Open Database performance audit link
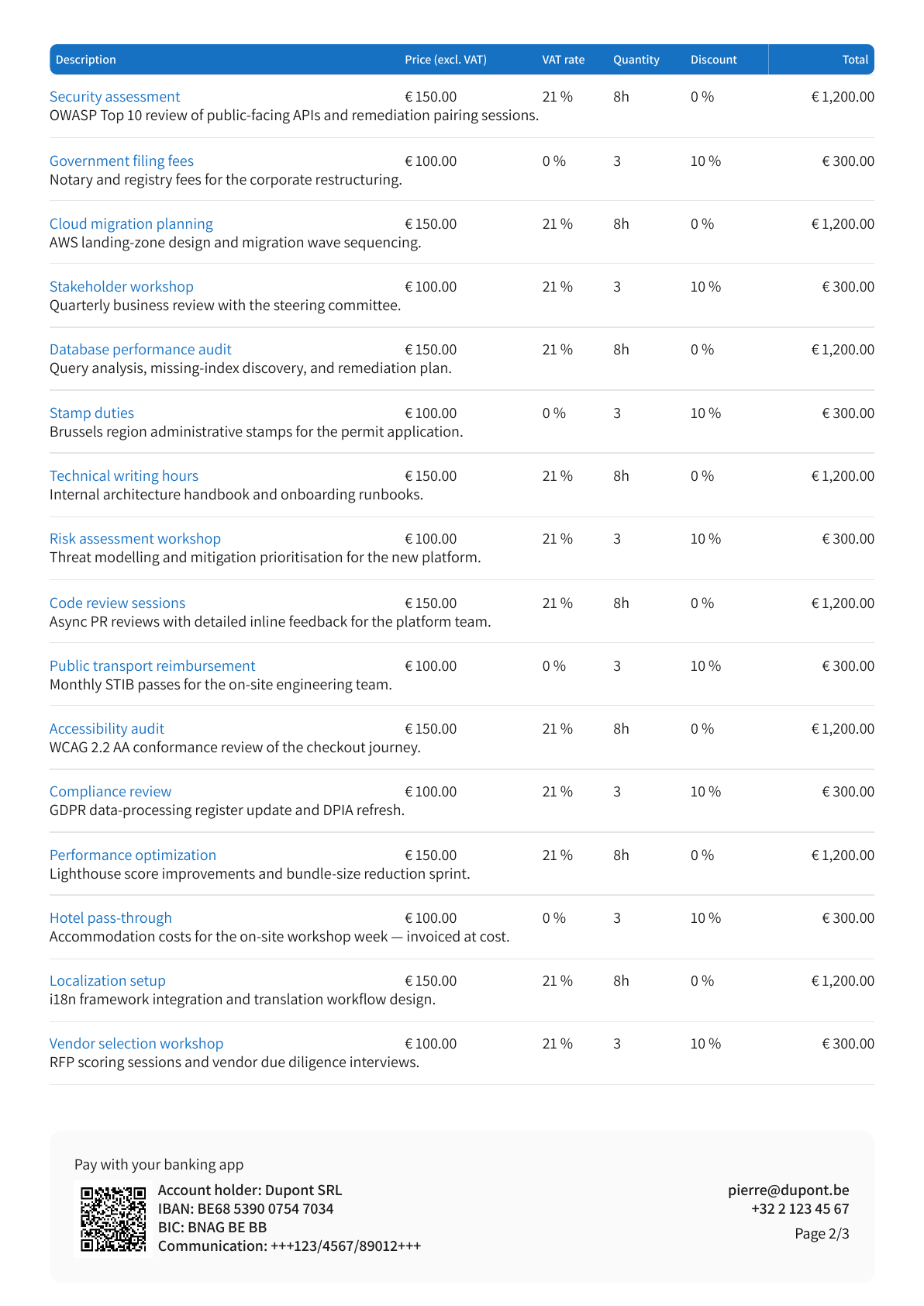Viewport: 924px width, 1306px height. [140, 350]
